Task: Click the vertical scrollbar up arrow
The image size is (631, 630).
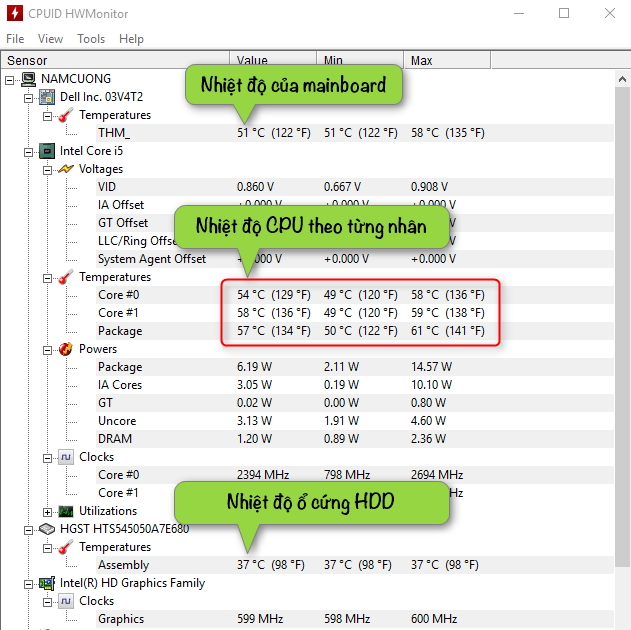Action: coord(622,79)
